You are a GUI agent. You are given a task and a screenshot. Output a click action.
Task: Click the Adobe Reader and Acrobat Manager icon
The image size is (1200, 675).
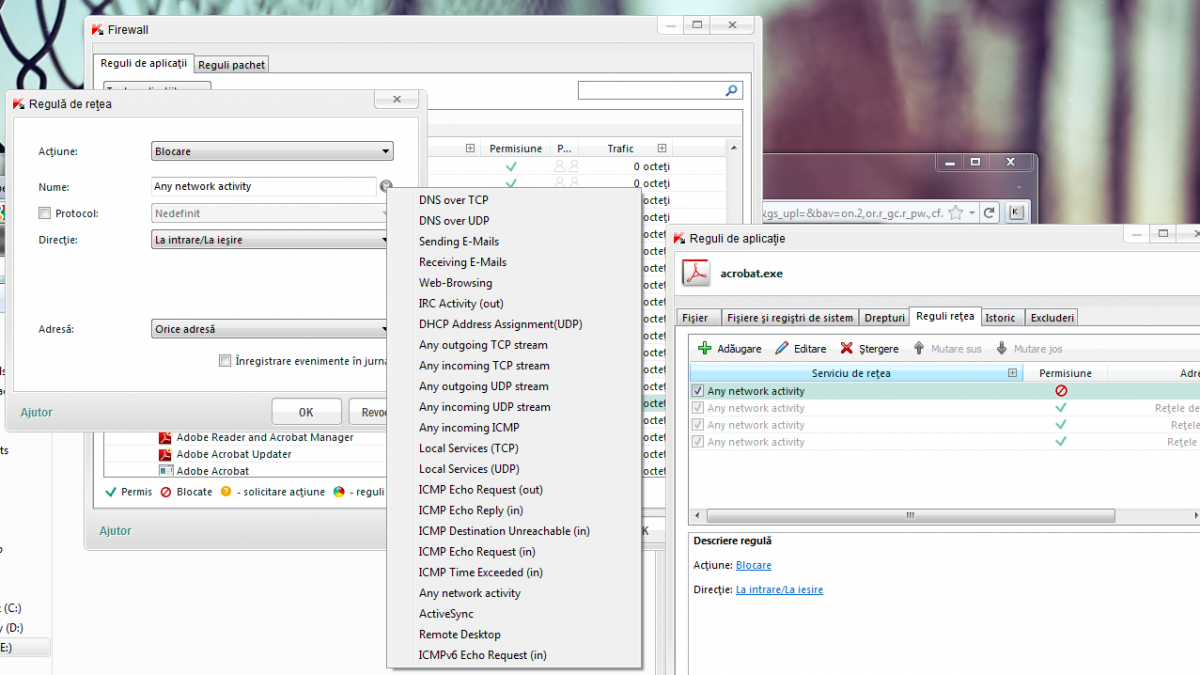tap(166, 437)
